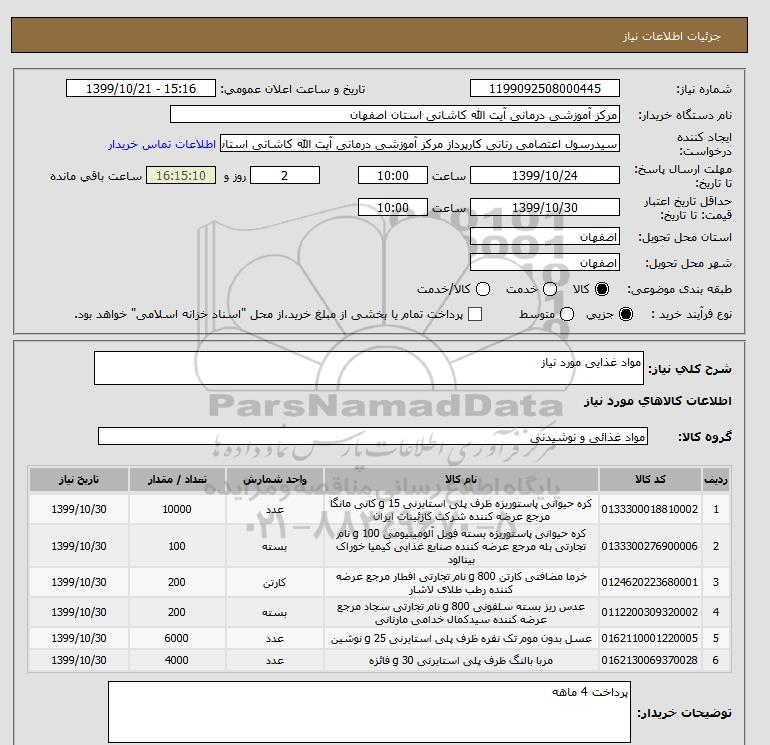Screen dimensions: 770x745
Task: Select the متوسط purchase type radio
Action: [x=567, y=314]
